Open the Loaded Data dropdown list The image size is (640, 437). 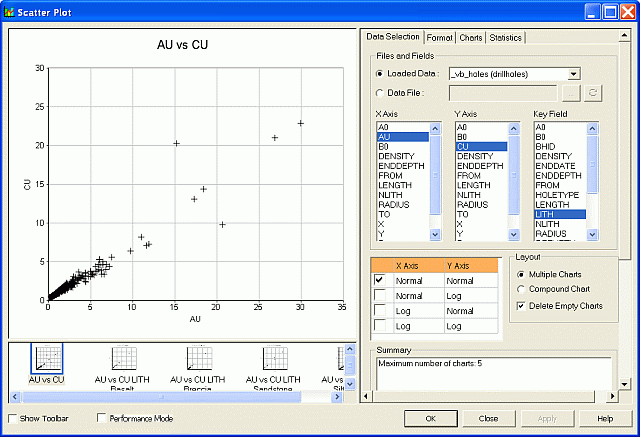point(574,74)
